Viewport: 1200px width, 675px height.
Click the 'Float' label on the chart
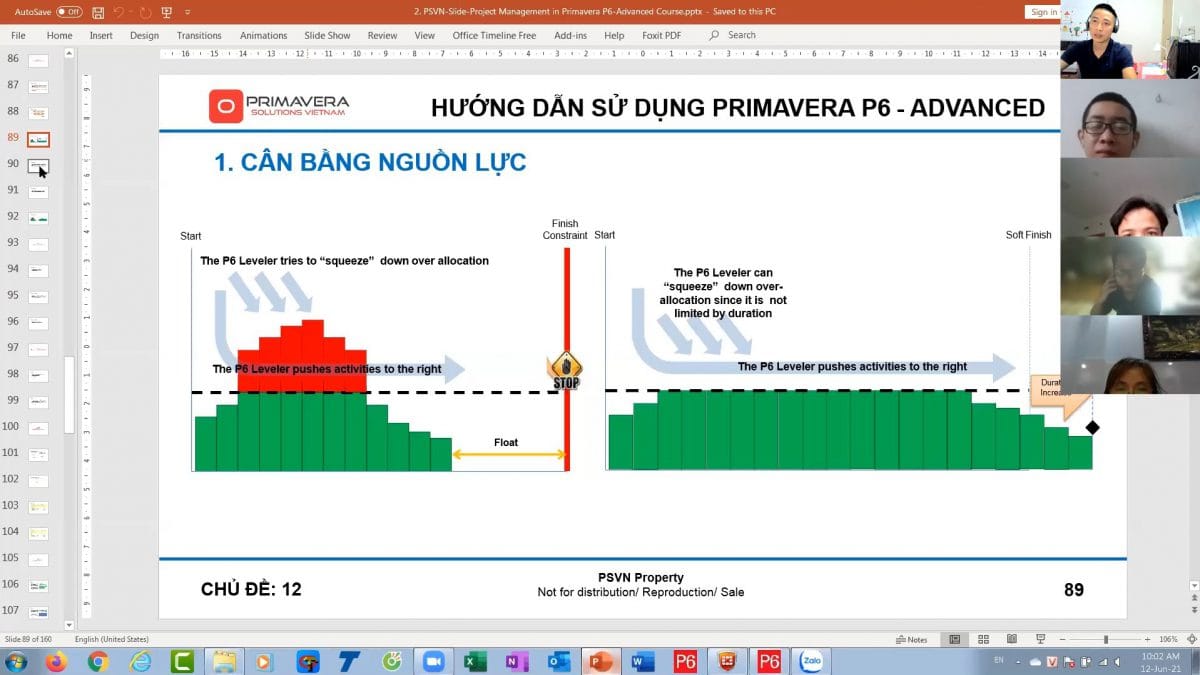[506, 442]
